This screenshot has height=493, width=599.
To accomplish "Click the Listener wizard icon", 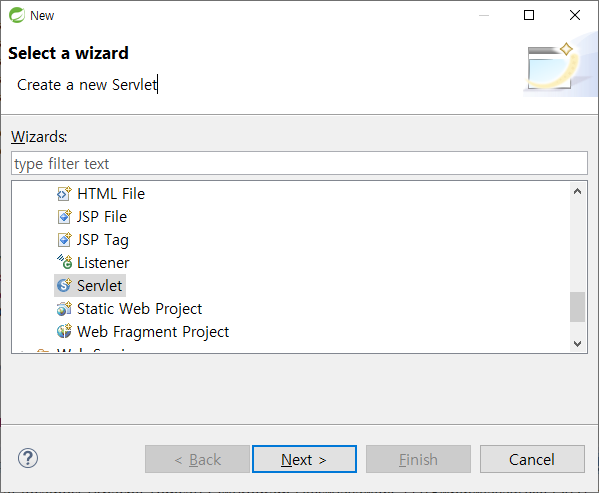I will click(64, 262).
